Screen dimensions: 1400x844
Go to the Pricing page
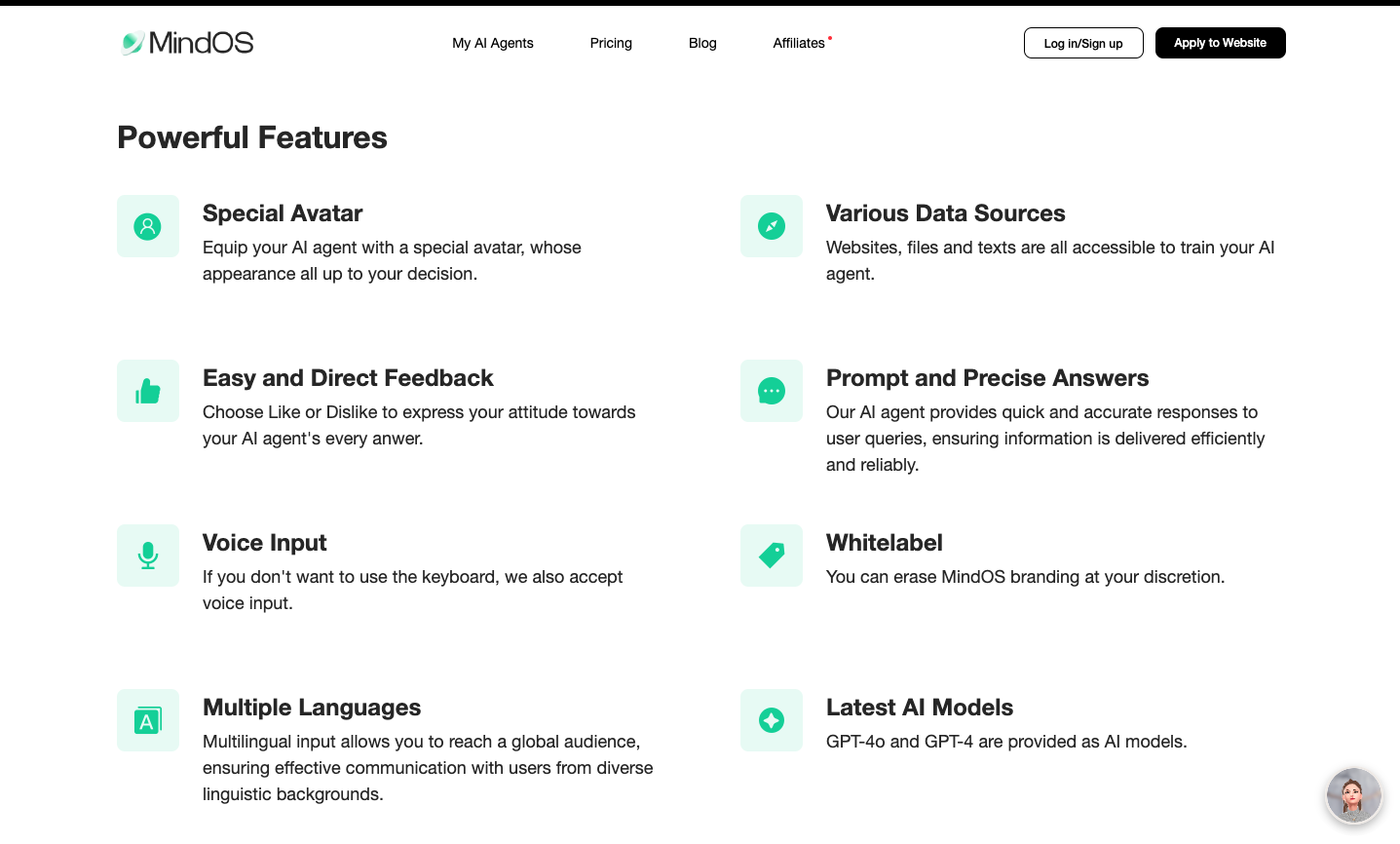[x=611, y=43]
